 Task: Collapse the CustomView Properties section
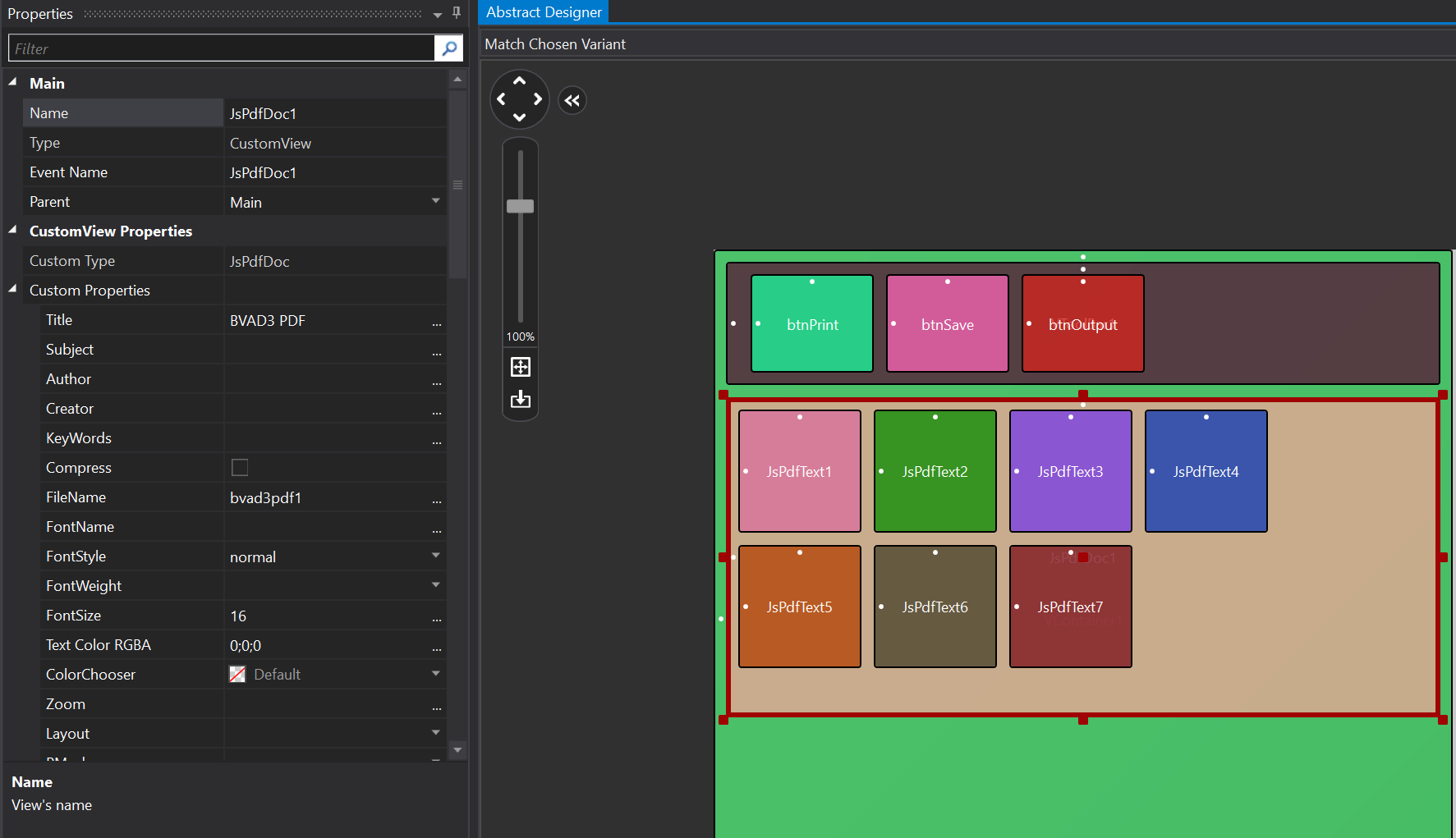coord(12,231)
